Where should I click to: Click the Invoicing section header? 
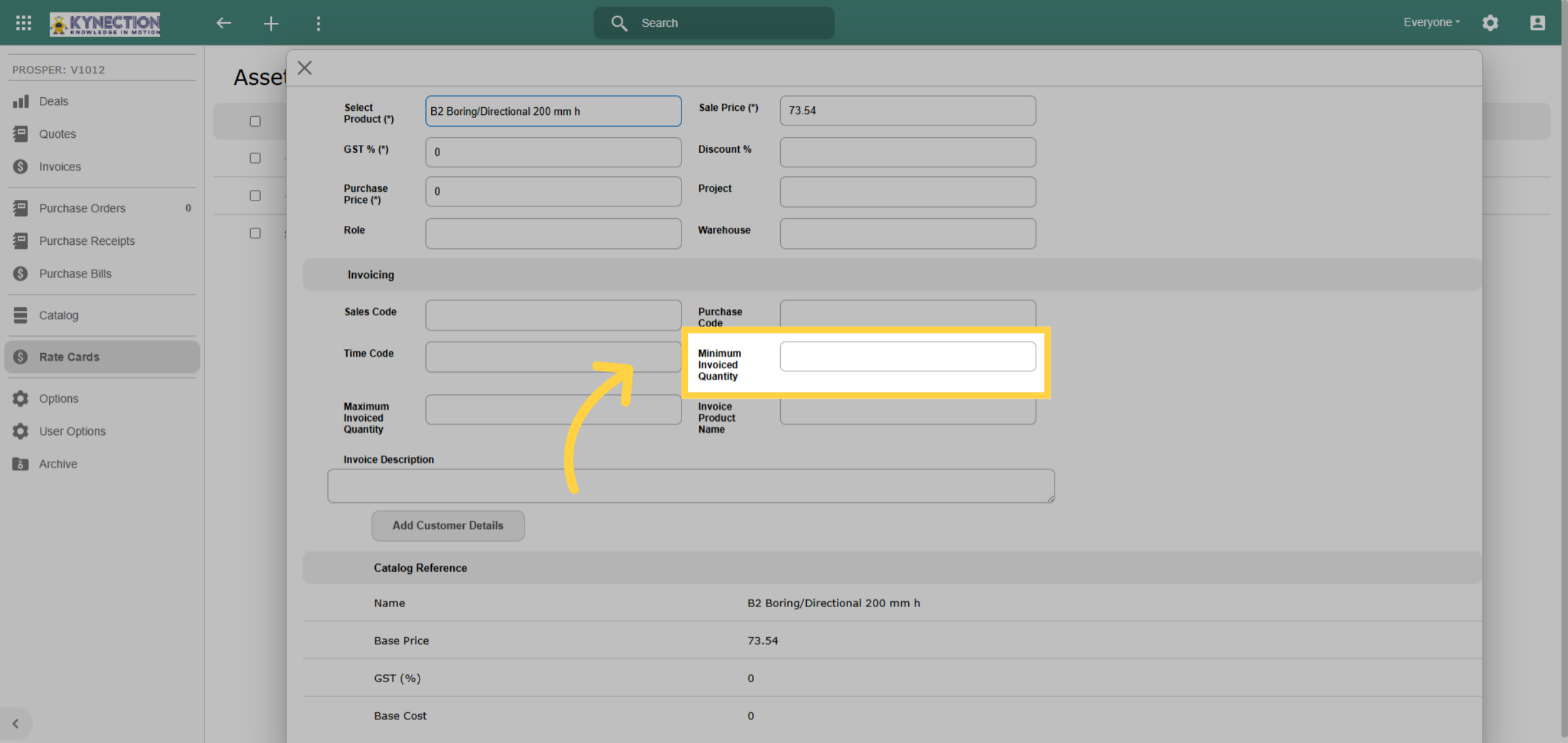click(892, 275)
